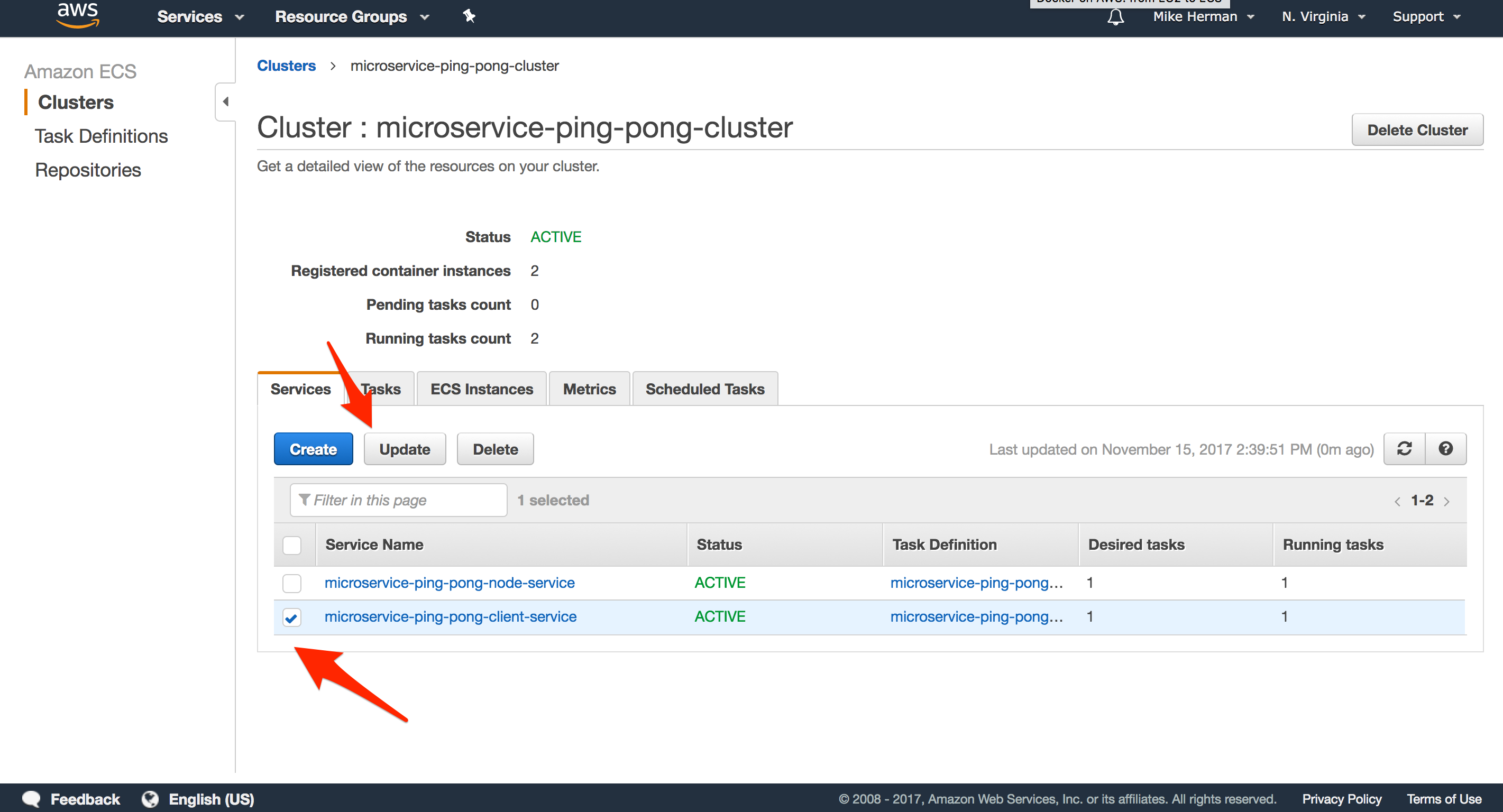Switch to the ECS Instances tab
Viewport: 1503px width, 812px height.
click(x=481, y=389)
